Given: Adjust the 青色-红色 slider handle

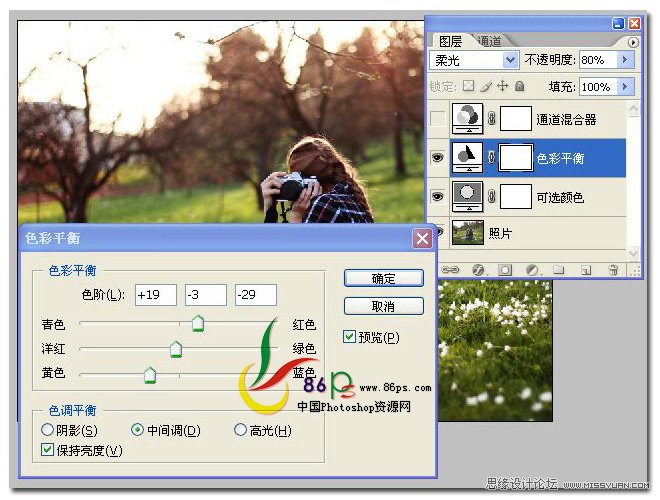Looking at the screenshot, I should tap(198, 323).
